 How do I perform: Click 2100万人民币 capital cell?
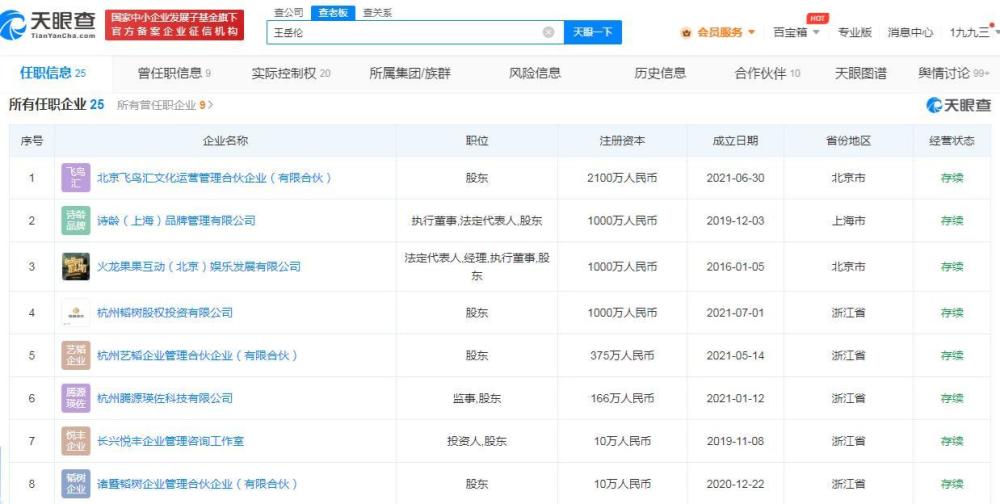[x=622, y=178]
